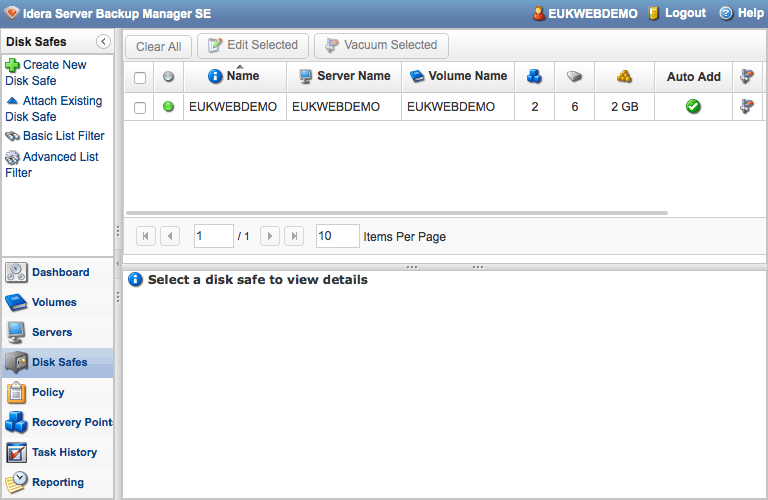Click the state column header icon
The image size is (768, 500).
[168, 77]
